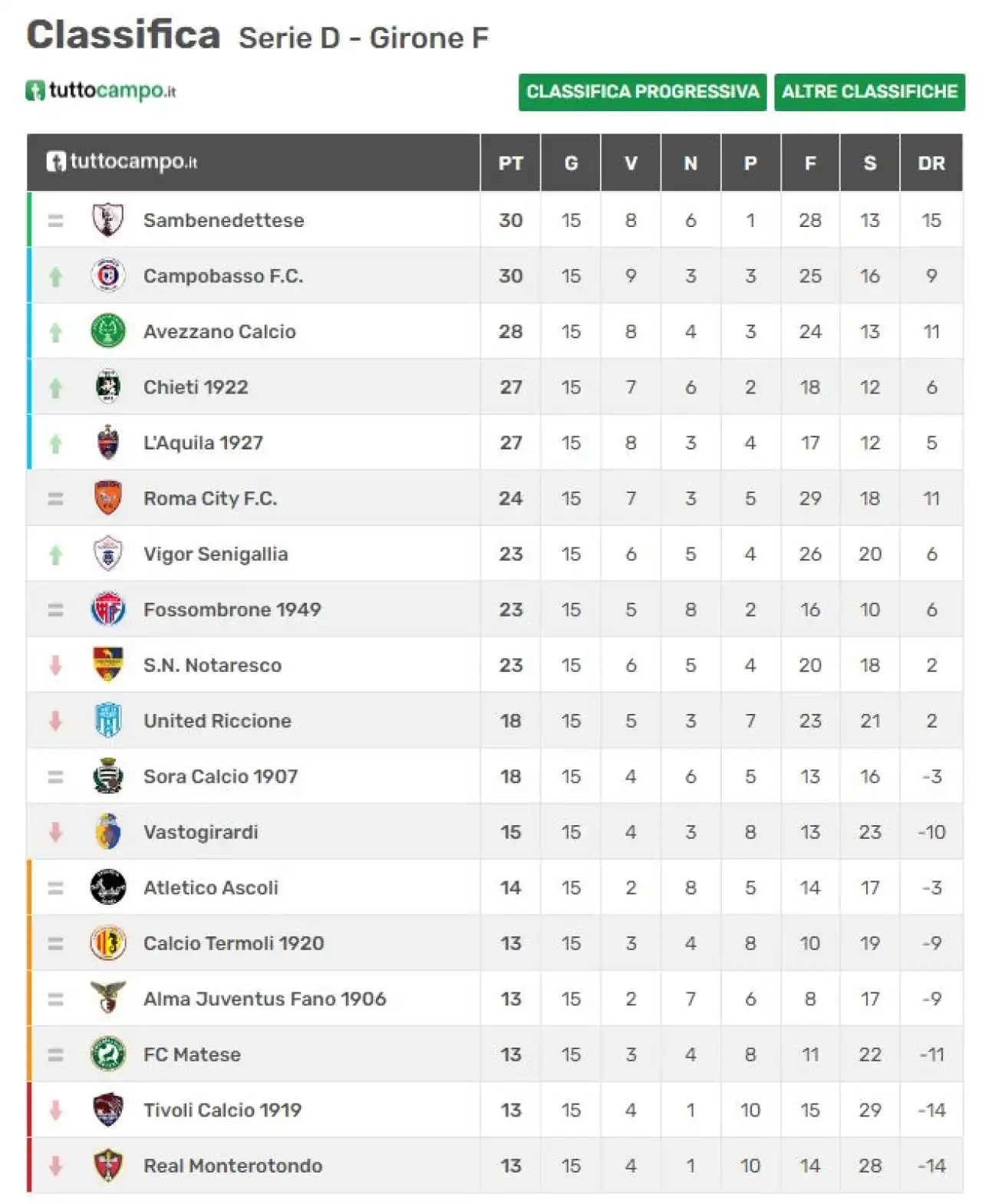
Task: Click the Fossombrone 1949 team badge
Action: tap(108, 610)
